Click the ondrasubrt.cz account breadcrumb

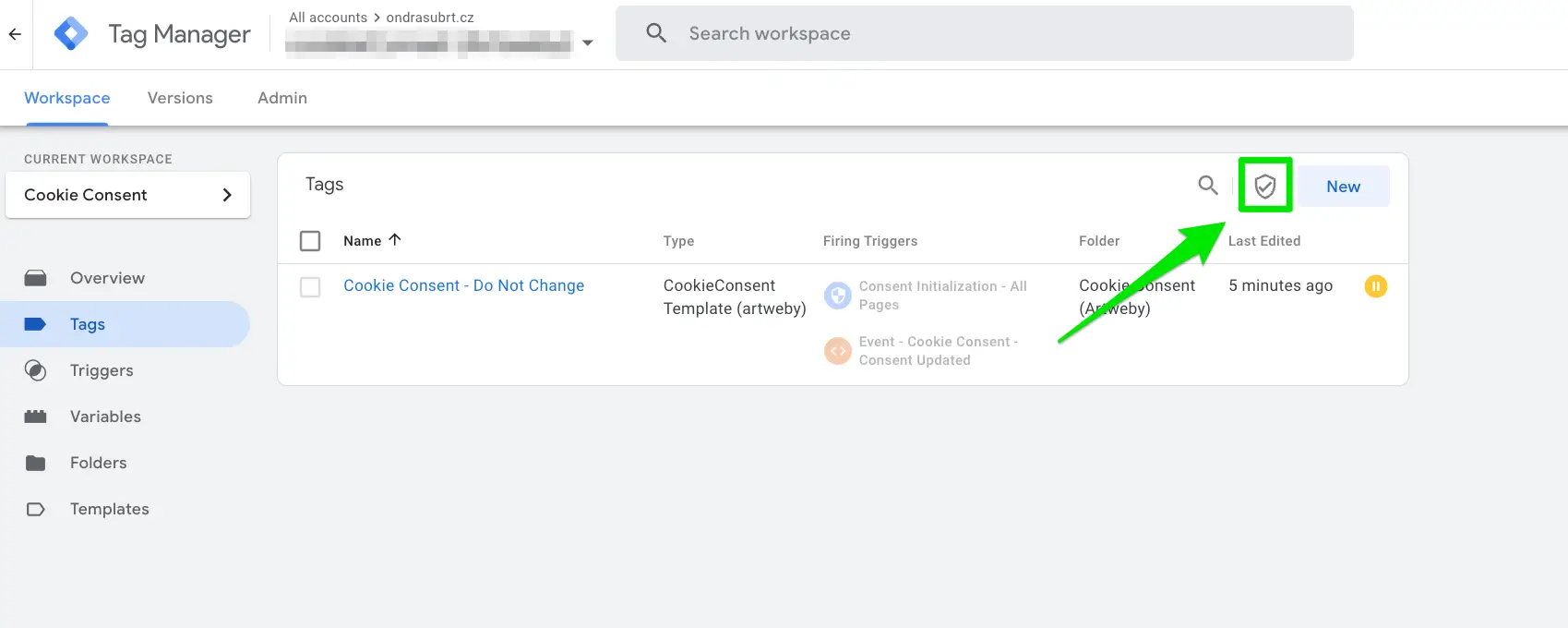coord(430,18)
